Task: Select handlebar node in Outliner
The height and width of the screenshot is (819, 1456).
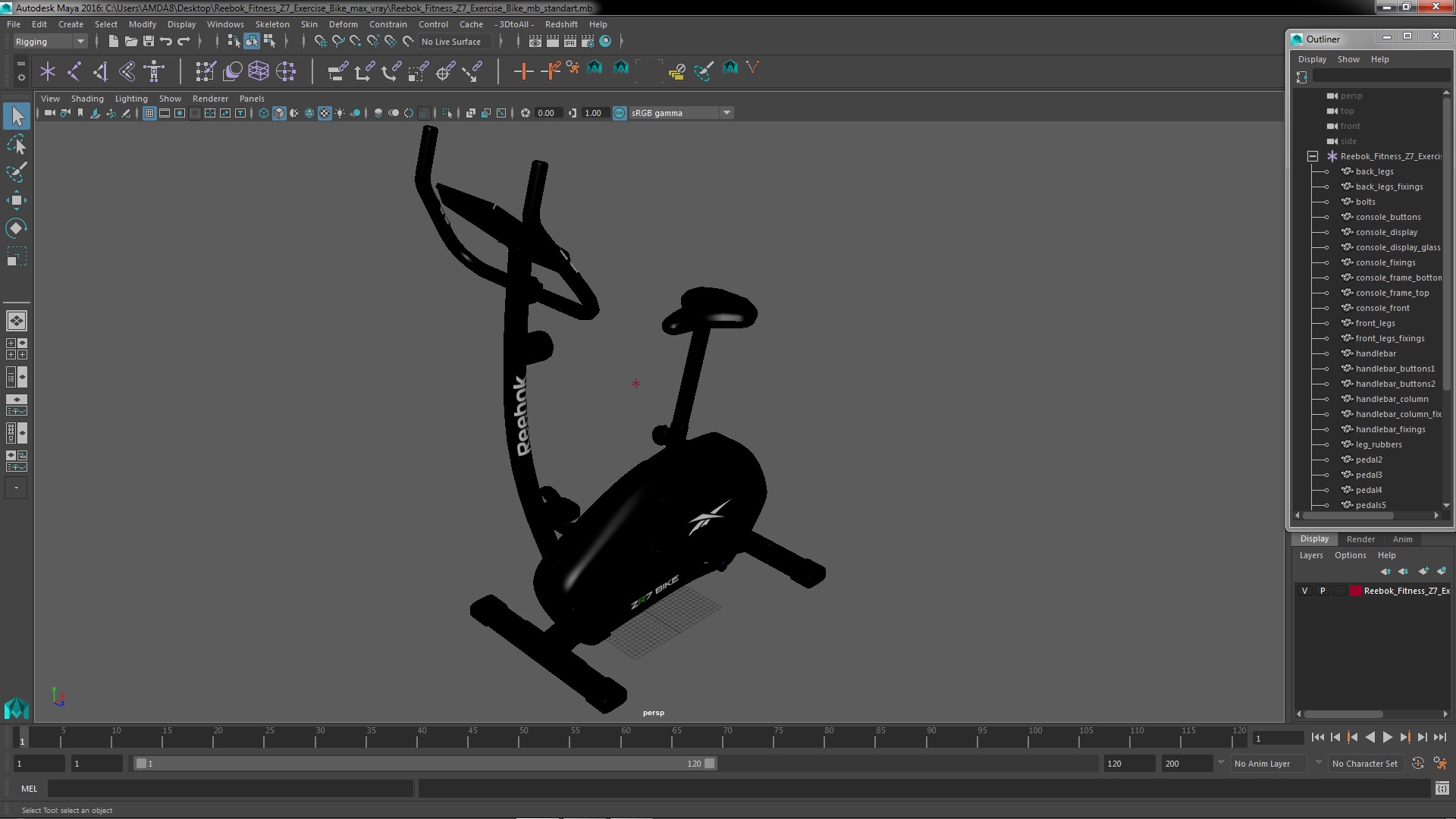Action: [1375, 353]
